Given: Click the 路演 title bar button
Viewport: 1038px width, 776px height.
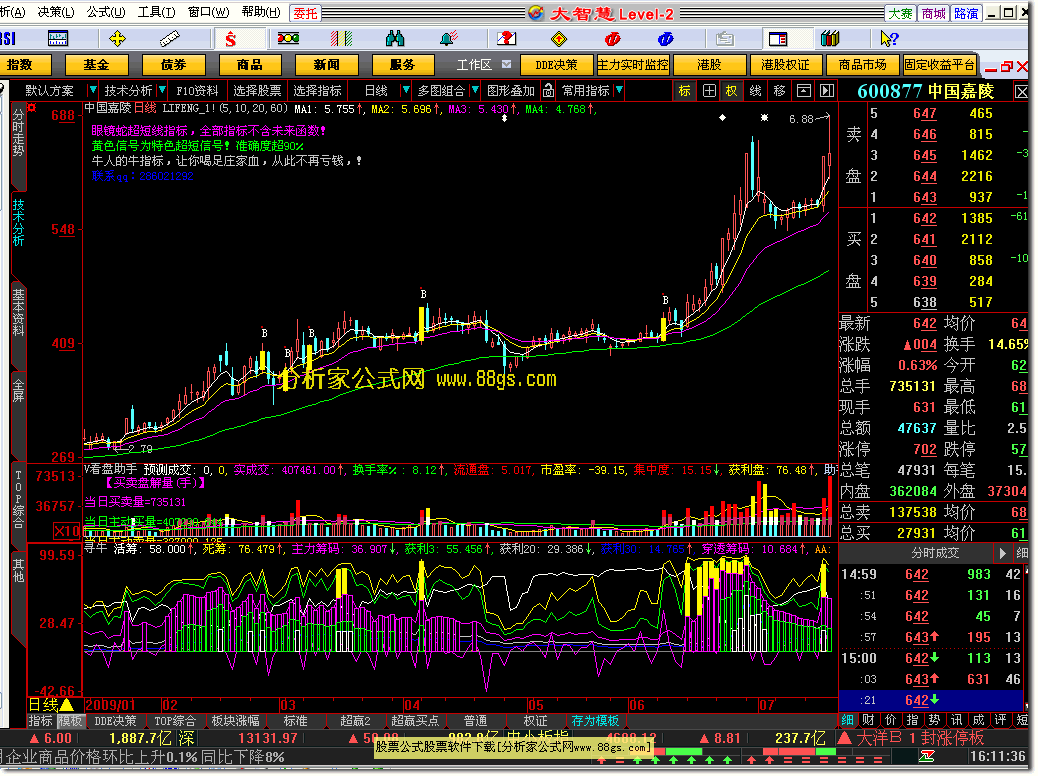Looking at the screenshot, I should point(966,13).
